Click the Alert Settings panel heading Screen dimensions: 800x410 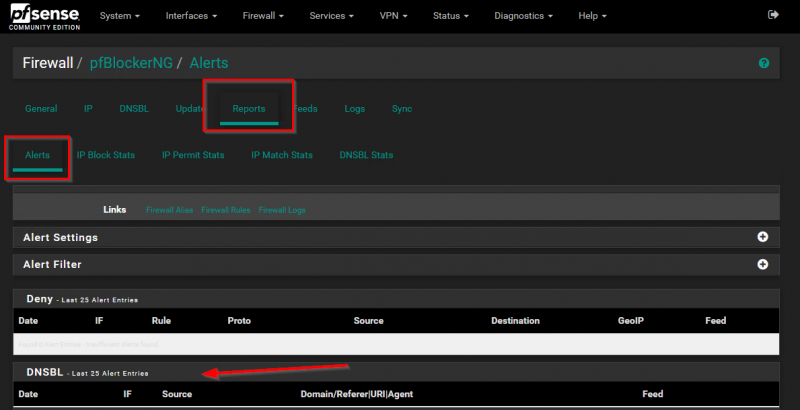60,237
